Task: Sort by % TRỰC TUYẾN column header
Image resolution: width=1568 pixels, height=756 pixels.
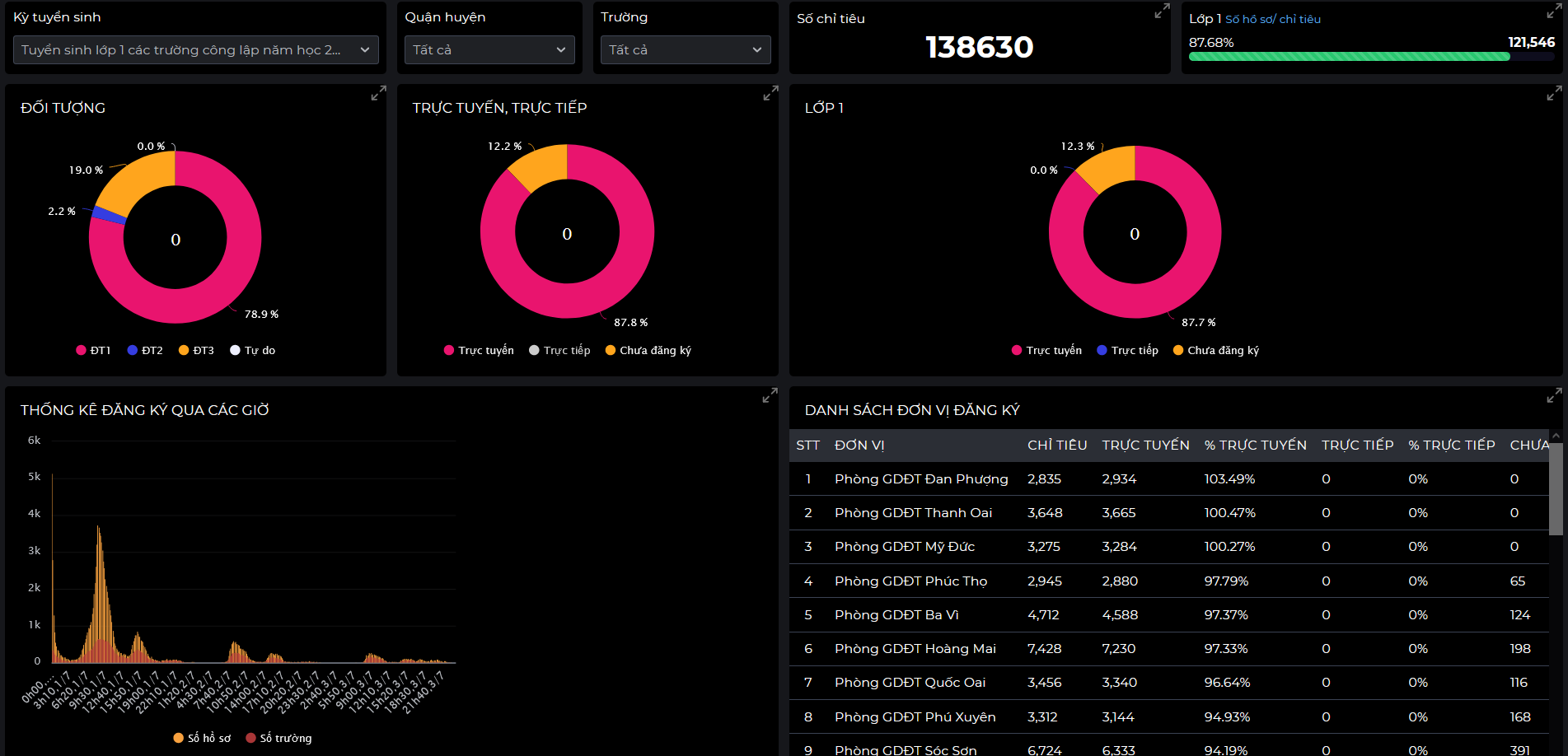Action: (1255, 445)
